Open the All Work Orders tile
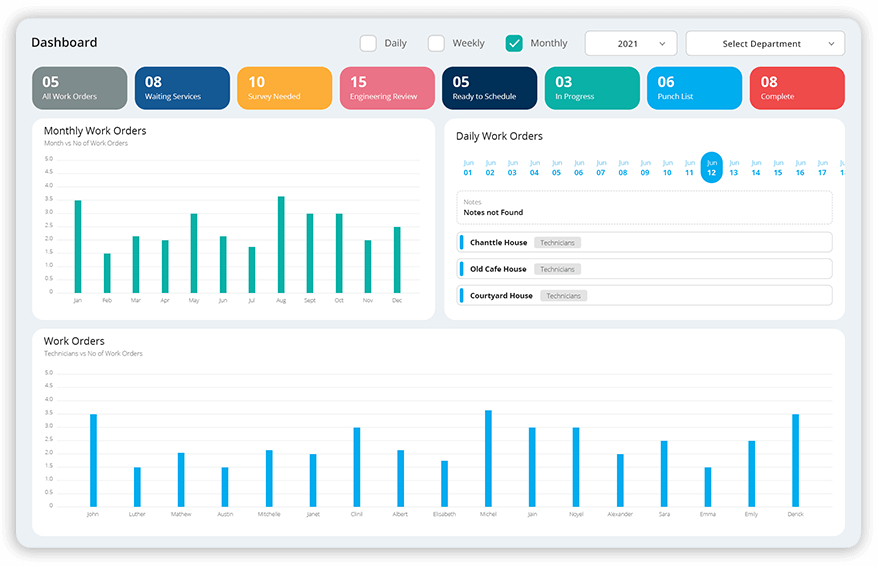Image resolution: width=878 pixels, height=566 pixels. (x=80, y=88)
